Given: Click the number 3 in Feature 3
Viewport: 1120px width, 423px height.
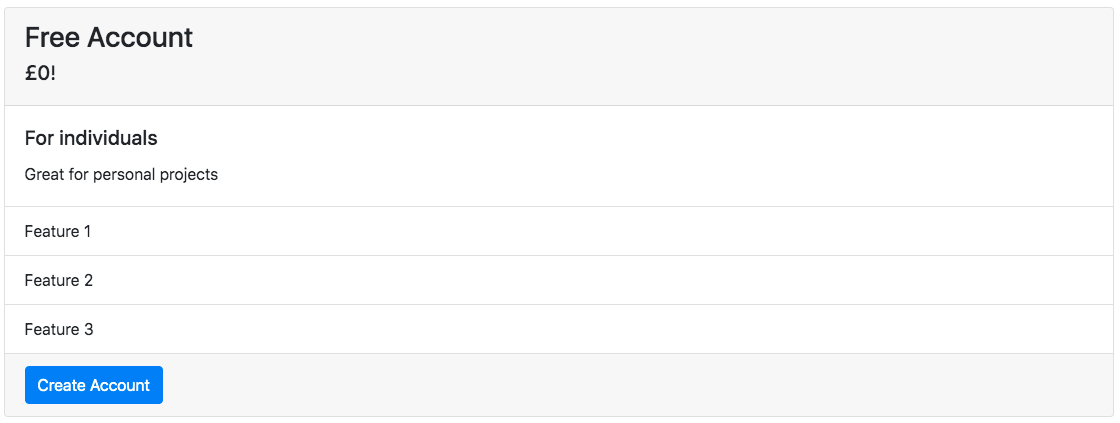Looking at the screenshot, I should 87,329.
